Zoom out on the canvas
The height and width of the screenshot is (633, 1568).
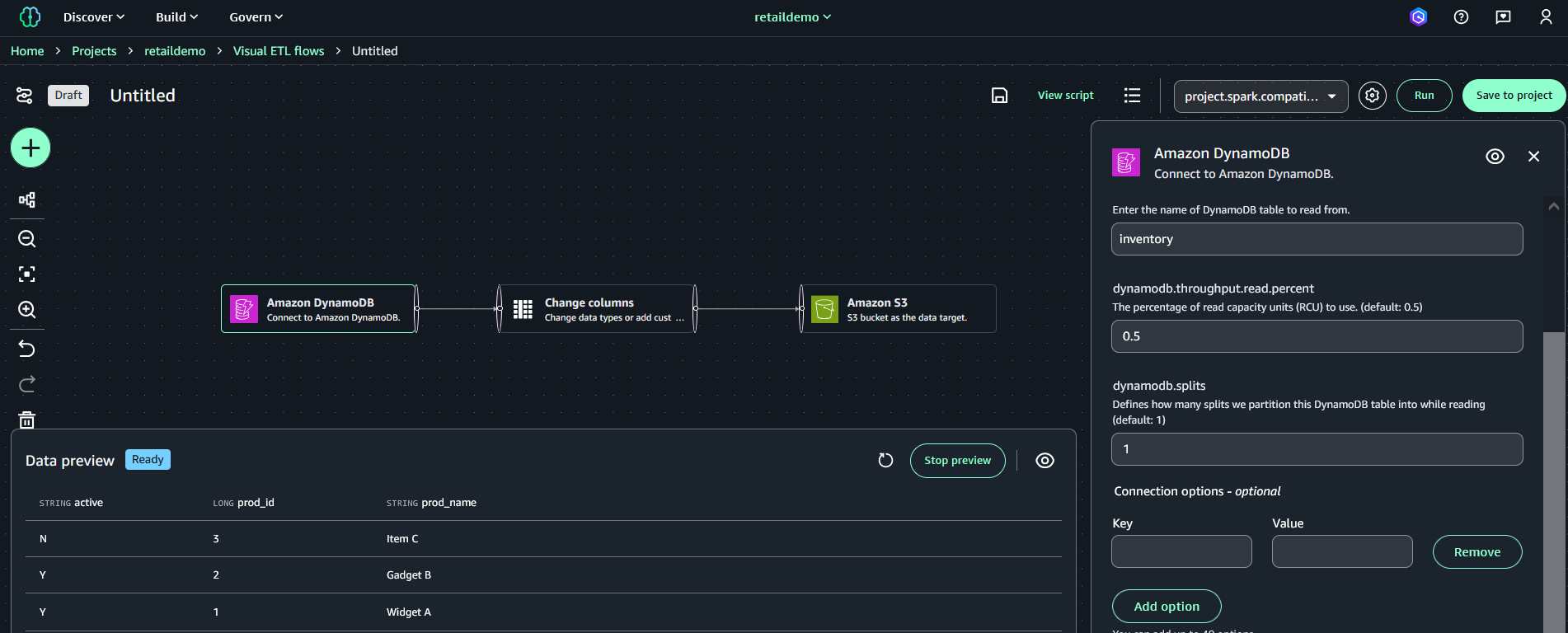26,239
